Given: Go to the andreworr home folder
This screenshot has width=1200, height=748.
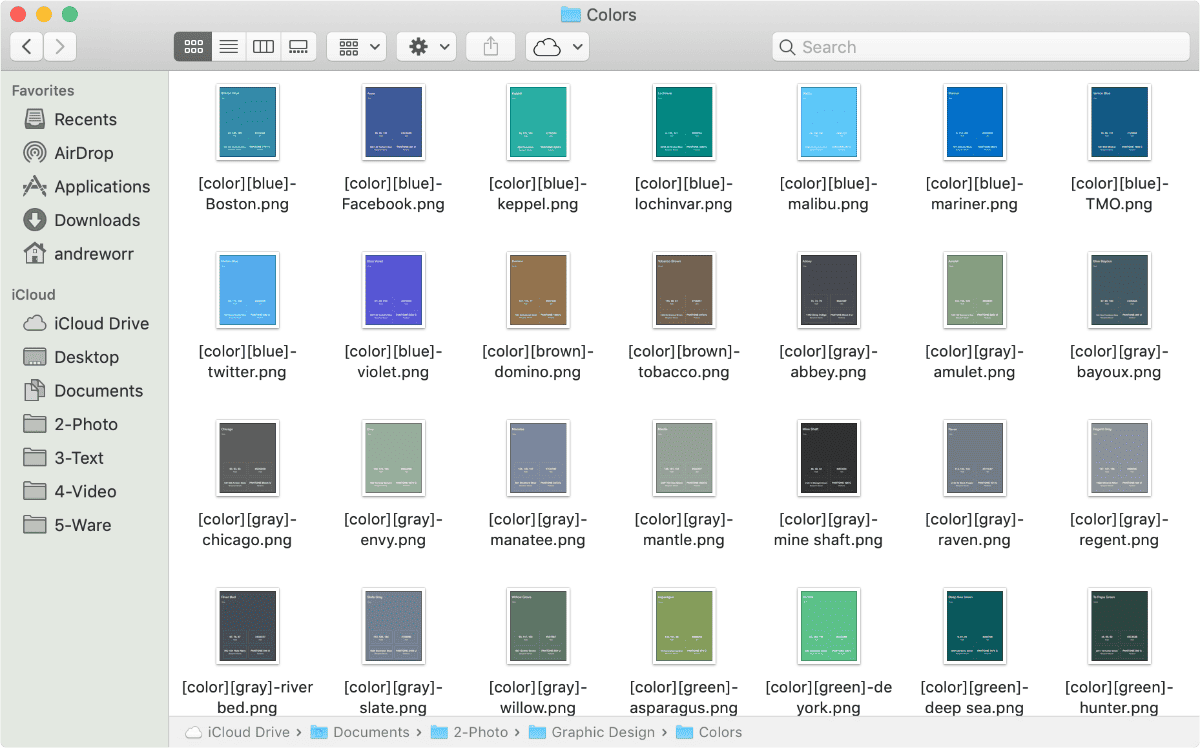Looking at the screenshot, I should [x=92, y=254].
